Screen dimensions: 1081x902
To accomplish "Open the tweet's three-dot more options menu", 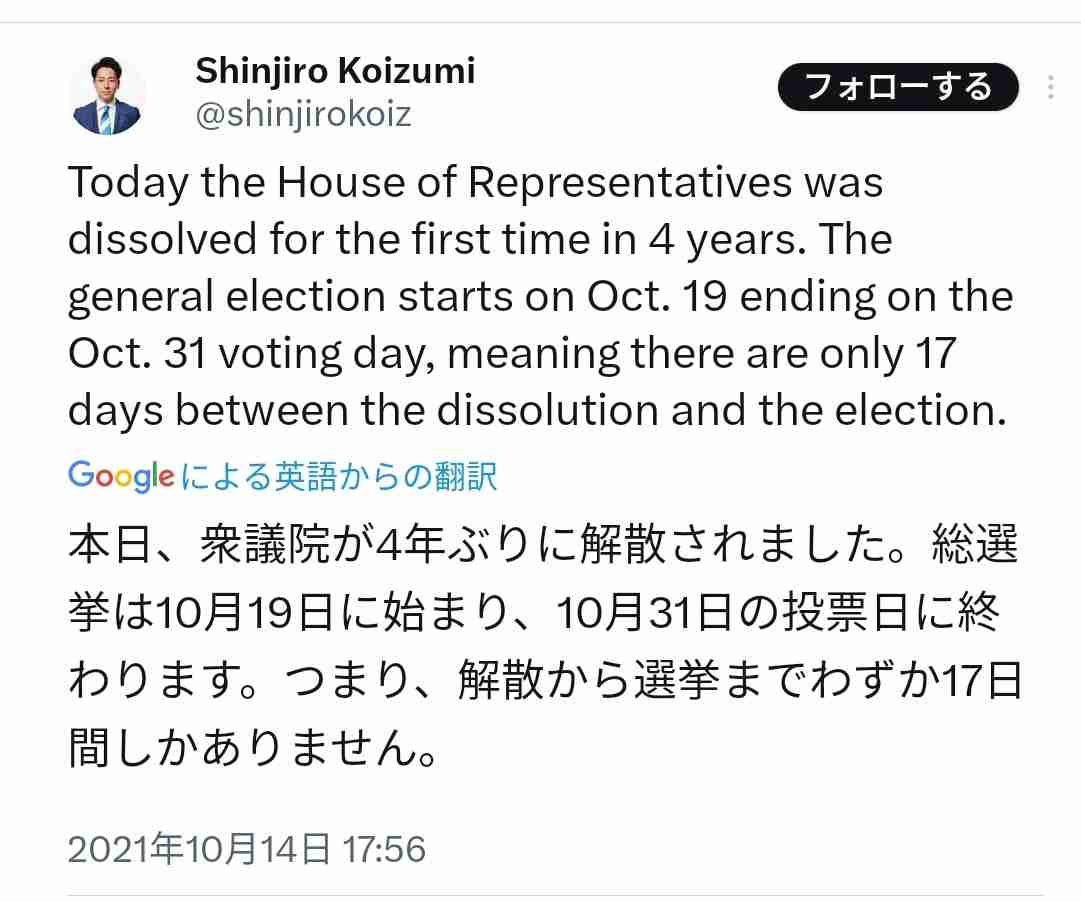I will point(1051,88).
